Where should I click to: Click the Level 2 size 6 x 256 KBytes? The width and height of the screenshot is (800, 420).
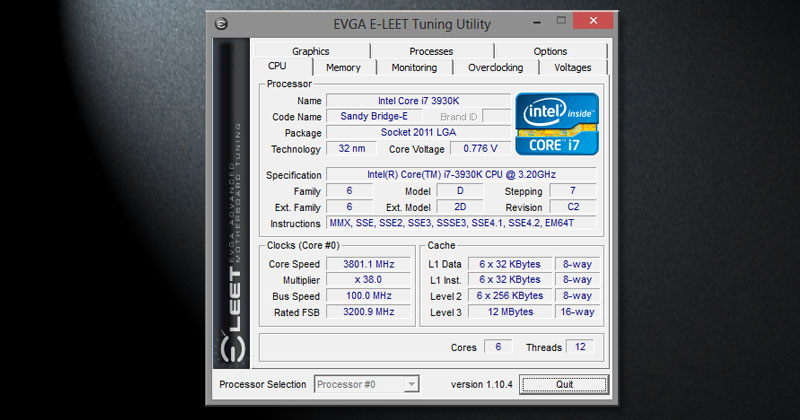click(510, 296)
